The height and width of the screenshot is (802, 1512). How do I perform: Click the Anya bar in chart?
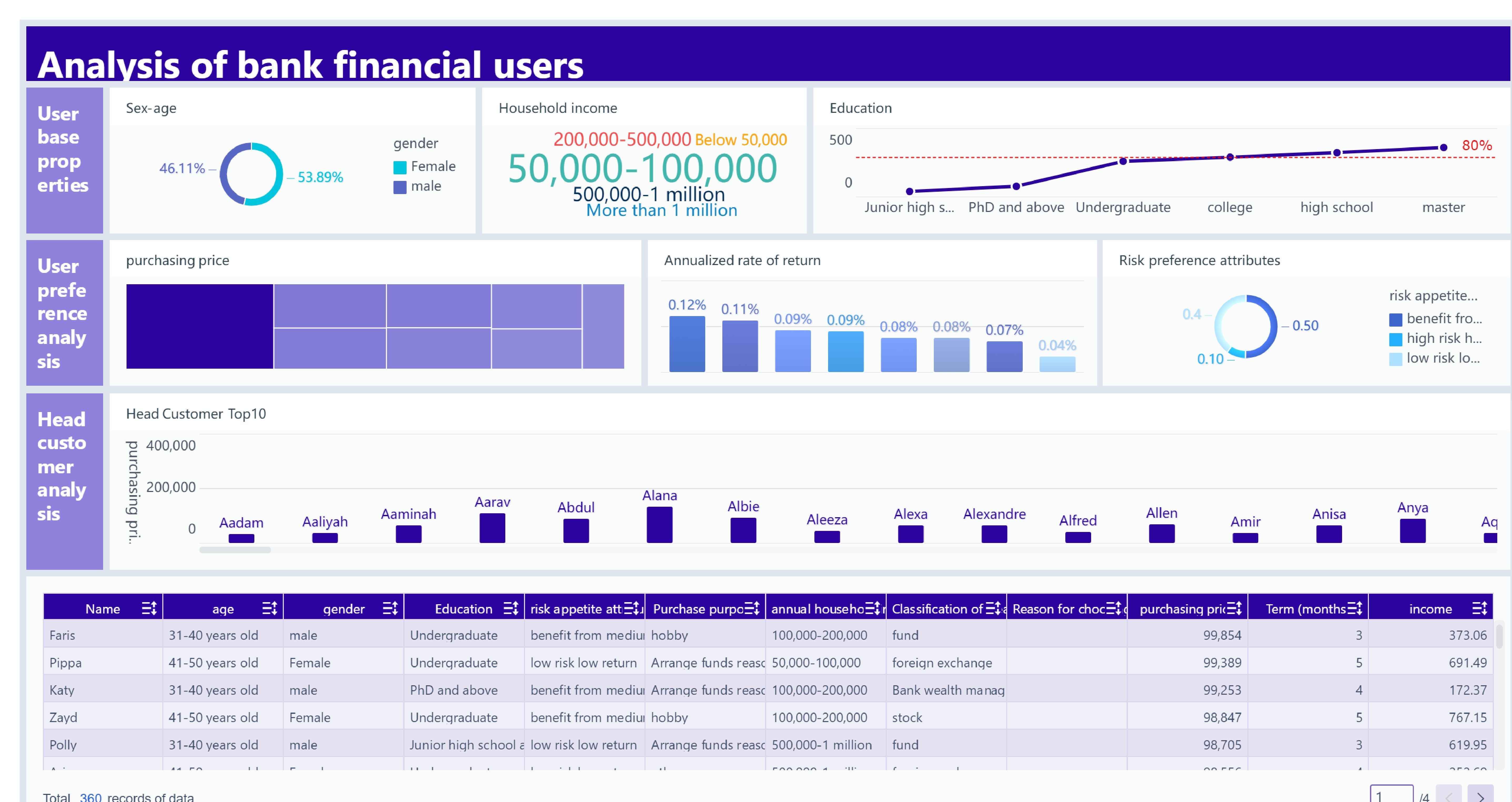tap(1412, 531)
